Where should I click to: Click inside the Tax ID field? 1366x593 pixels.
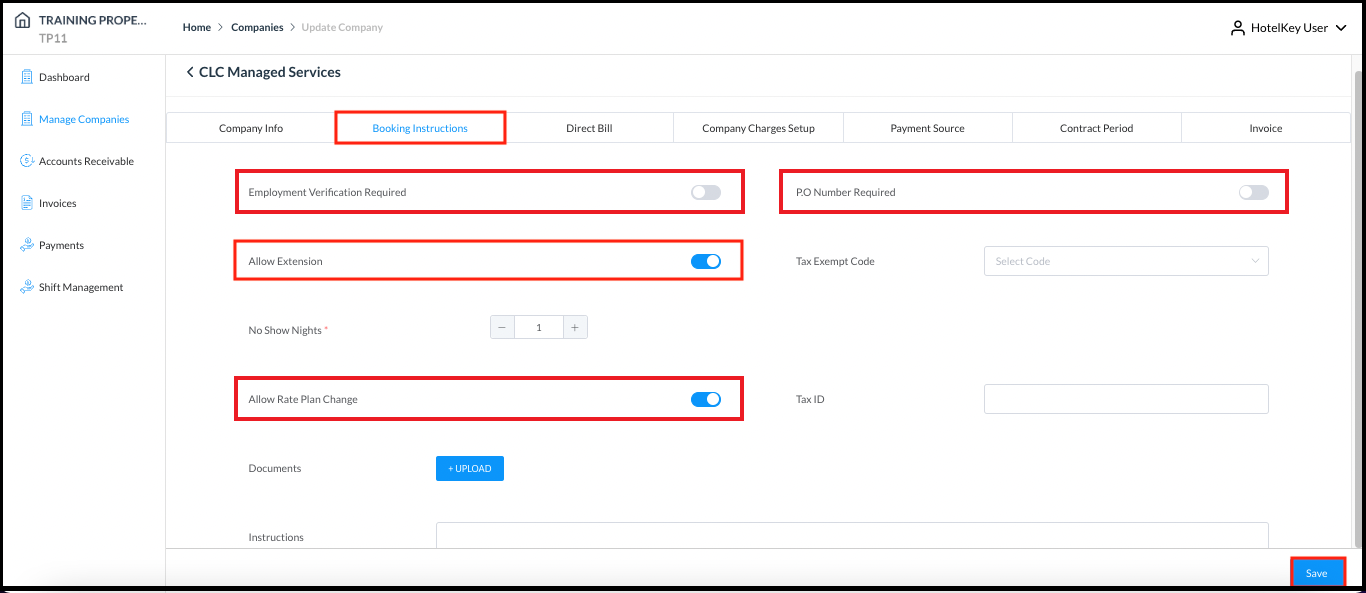pos(1126,399)
